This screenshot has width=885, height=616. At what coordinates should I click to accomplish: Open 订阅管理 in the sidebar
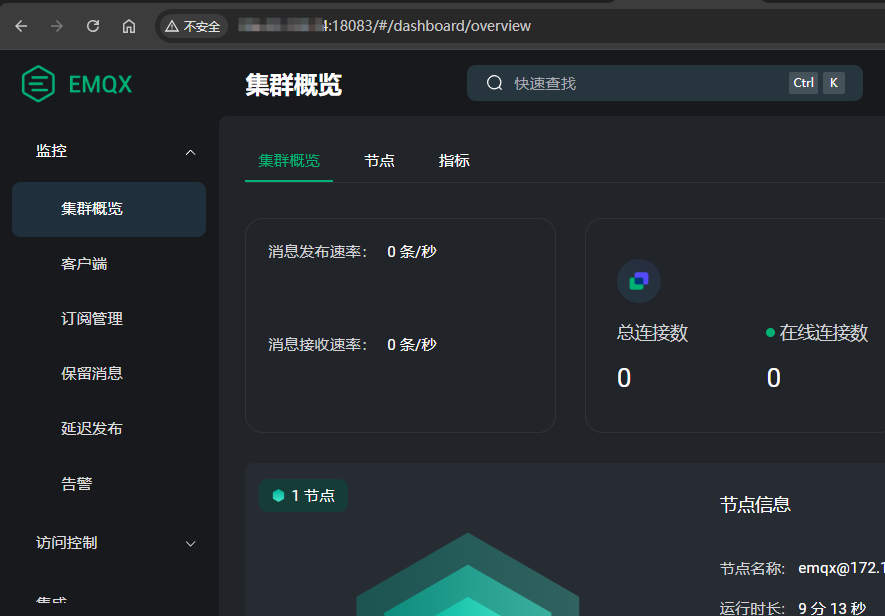[x=92, y=319]
